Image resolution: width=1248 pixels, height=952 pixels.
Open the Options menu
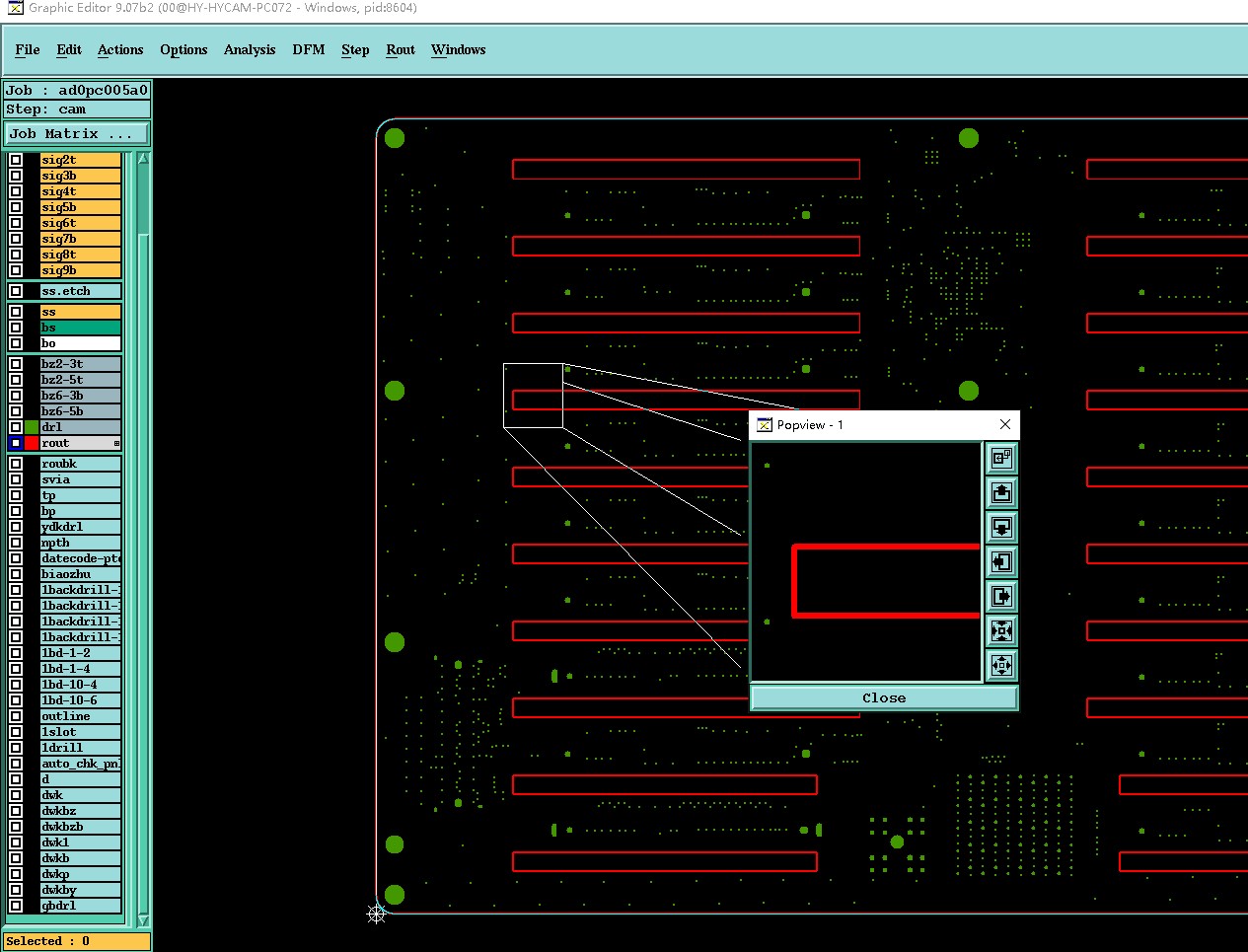(x=184, y=50)
